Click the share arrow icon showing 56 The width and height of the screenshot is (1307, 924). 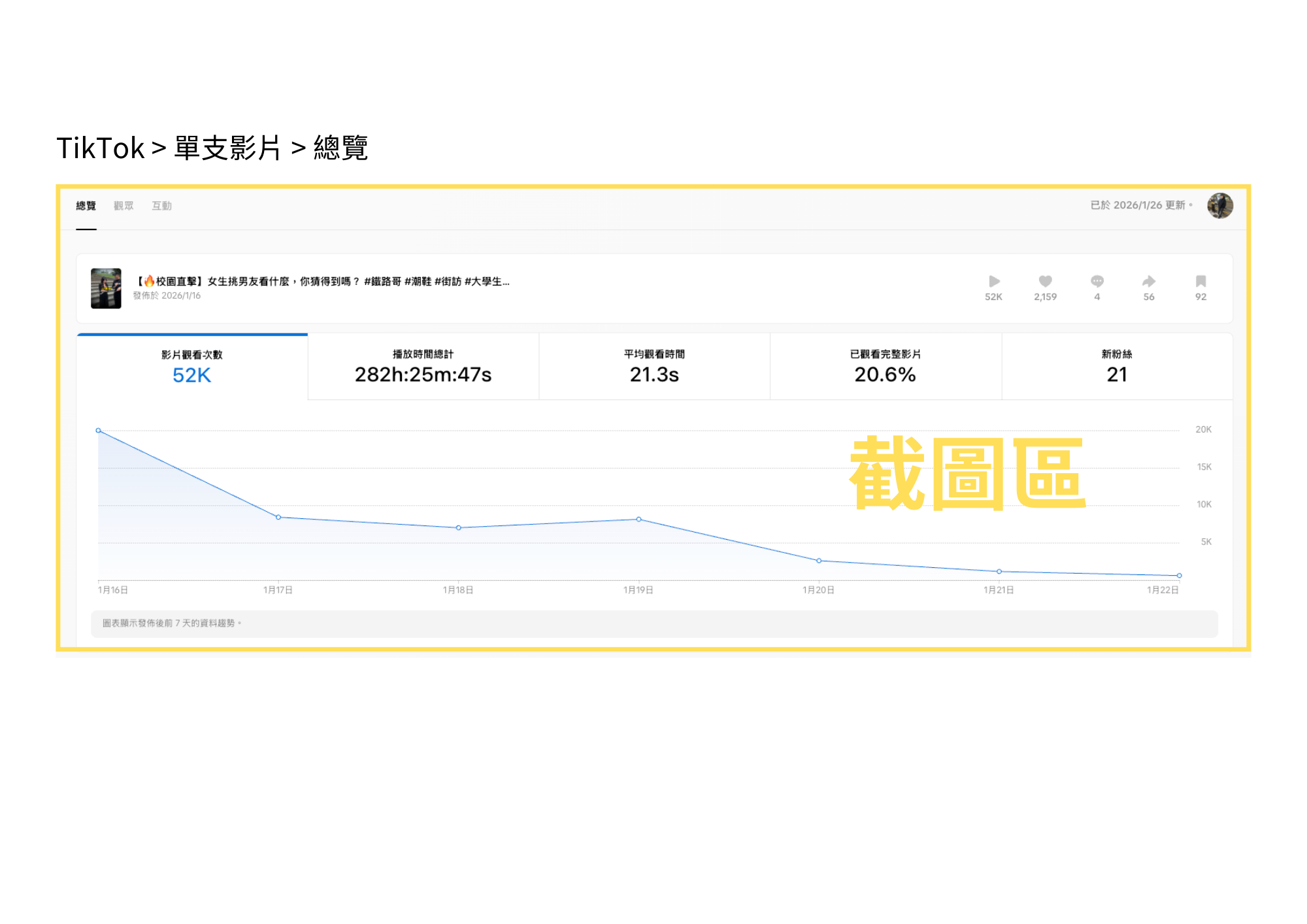pos(1149,282)
